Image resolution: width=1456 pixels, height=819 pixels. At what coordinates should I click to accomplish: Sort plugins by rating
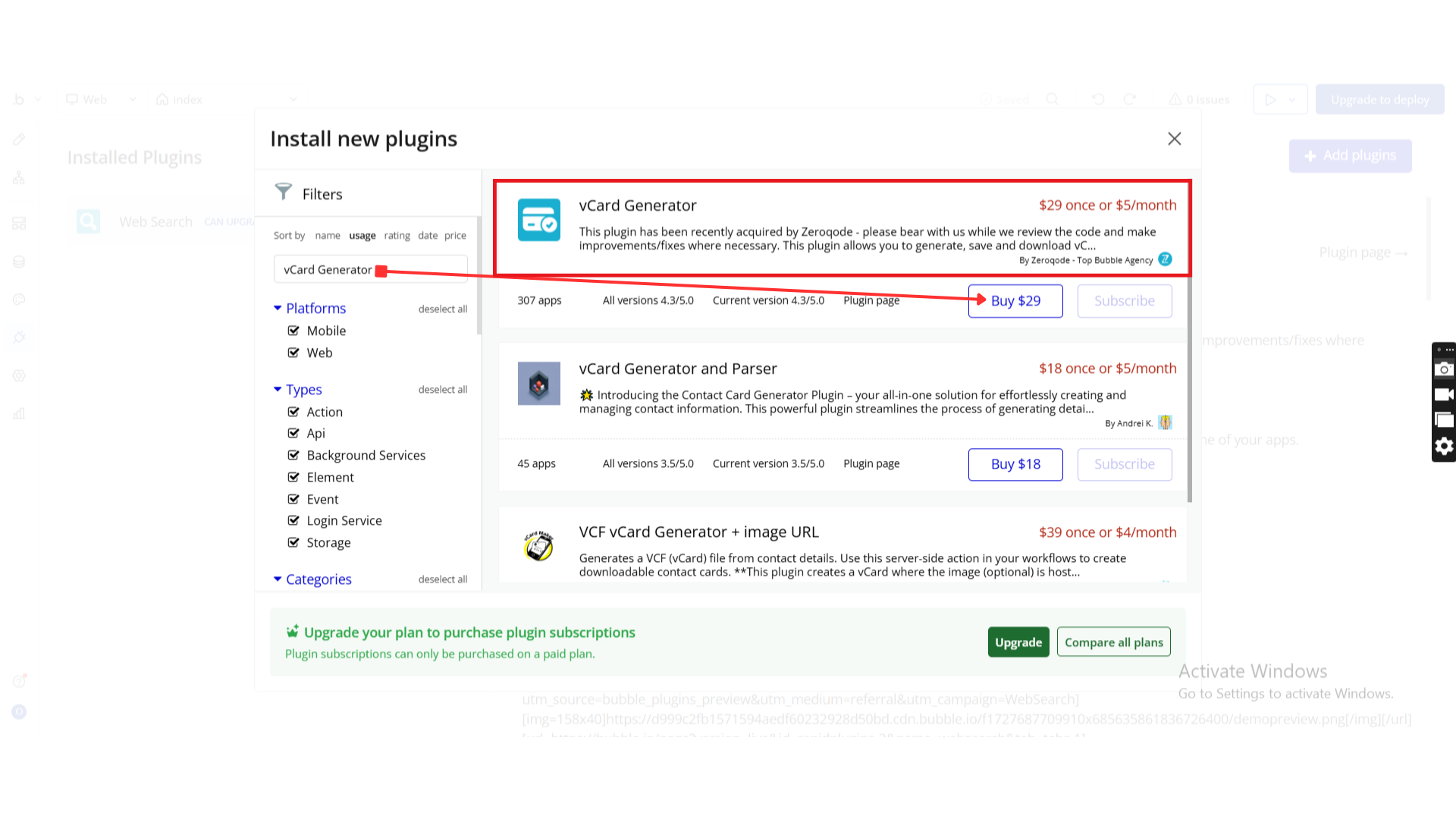point(397,236)
